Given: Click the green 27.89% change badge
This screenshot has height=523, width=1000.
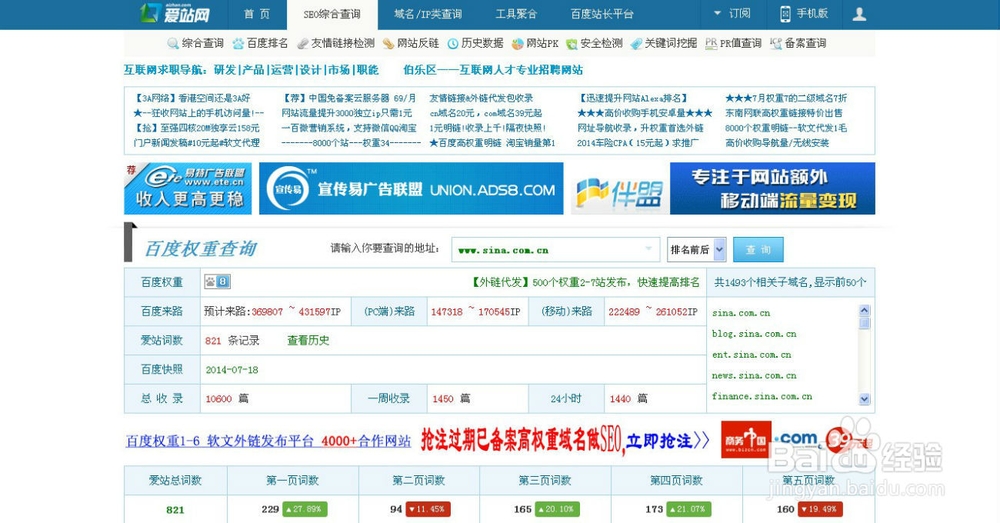Looking at the screenshot, I should [x=305, y=509].
